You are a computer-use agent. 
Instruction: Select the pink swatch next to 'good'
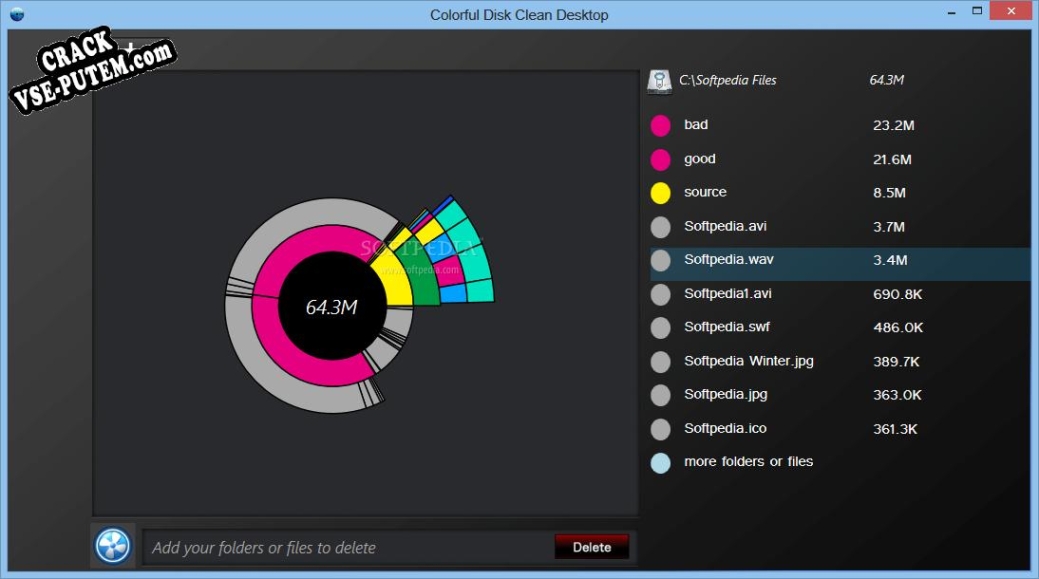point(661,160)
